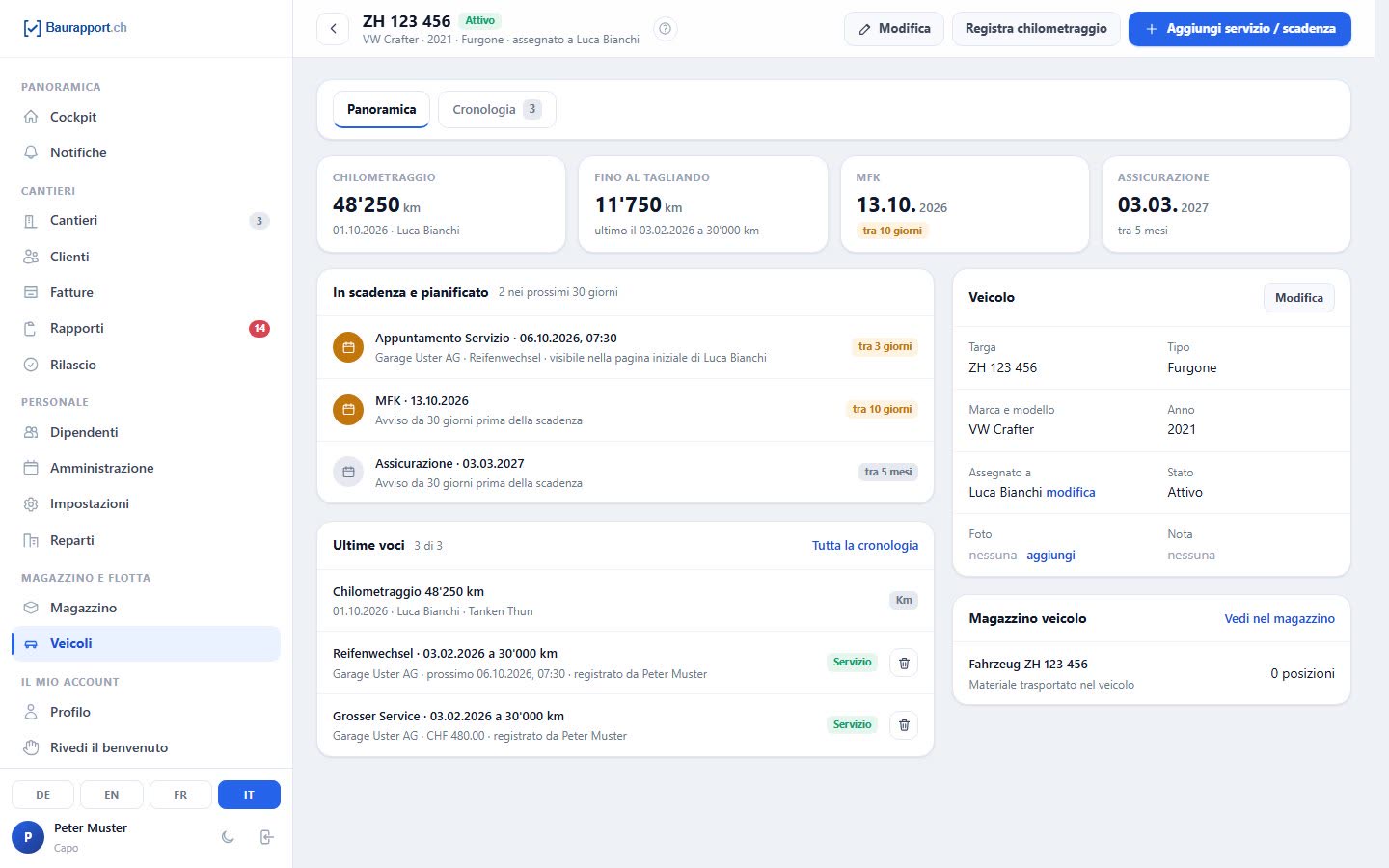Click modifica link next to Luca Bianchi

[x=1071, y=492]
